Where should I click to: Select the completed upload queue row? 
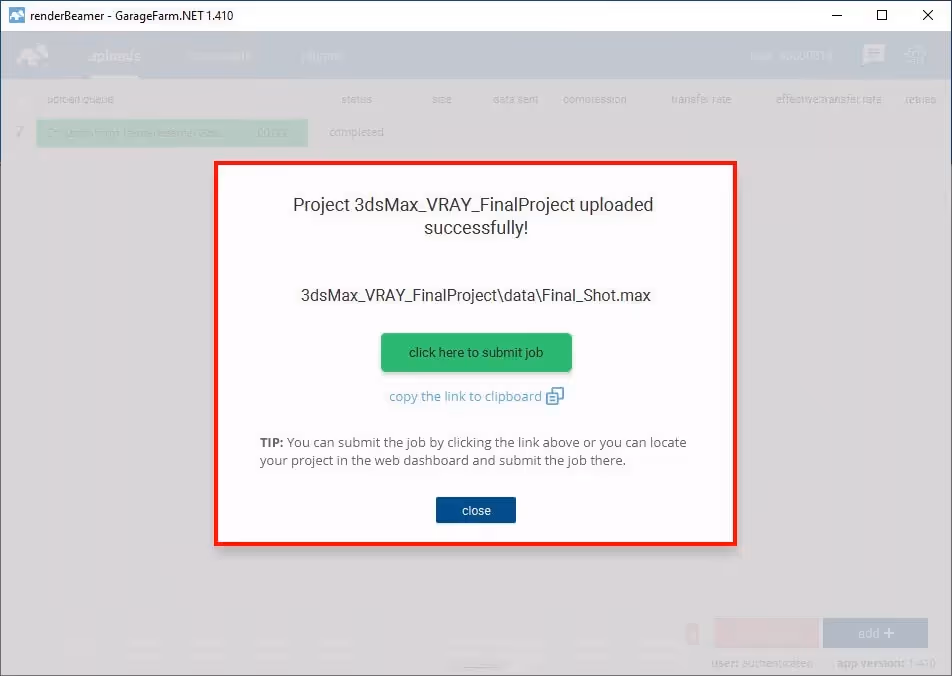click(172, 132)
